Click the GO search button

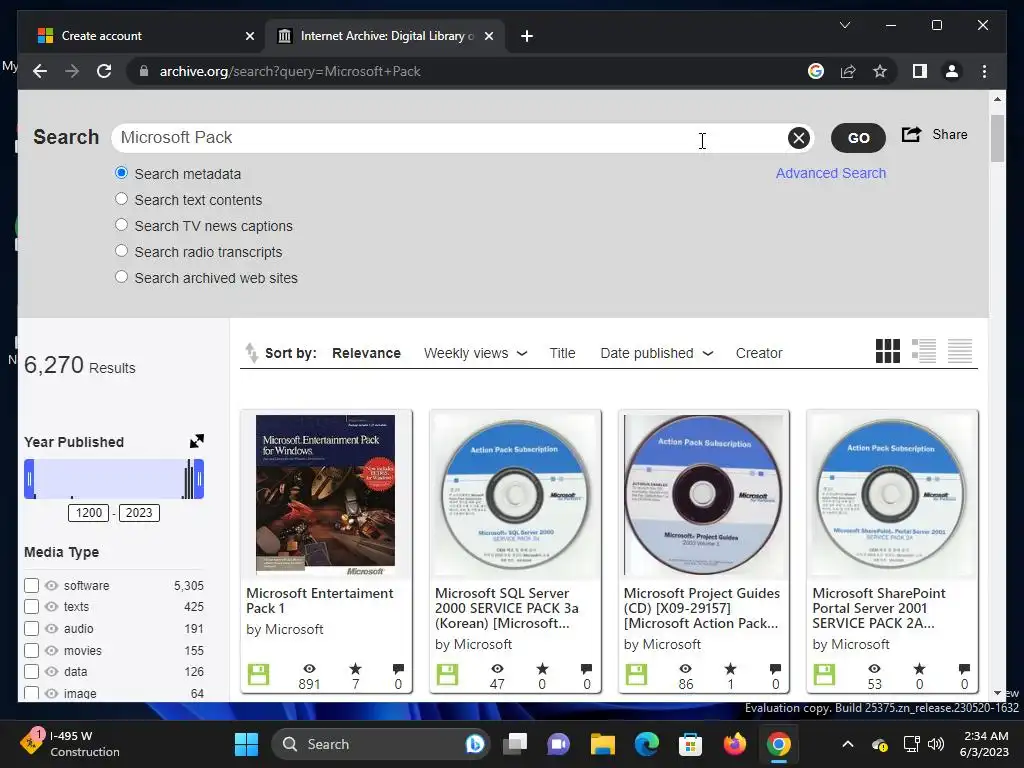(858, 138)
